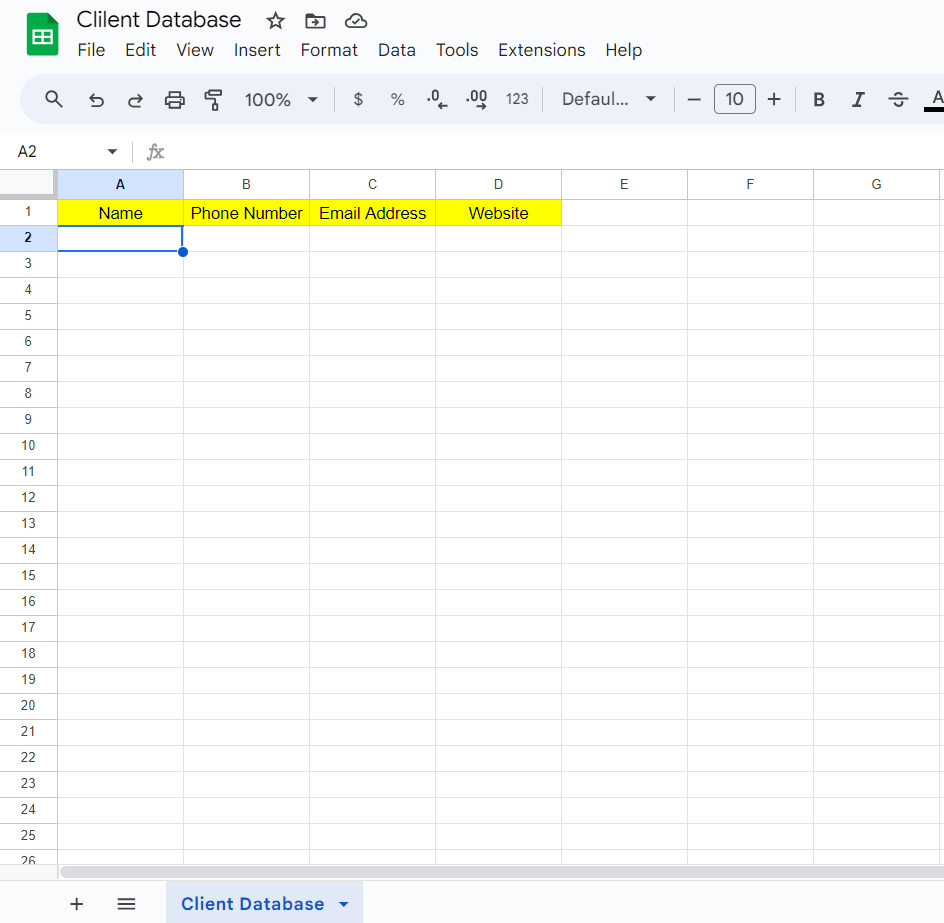Viewport: 944px width, 923px height.
Task: Click the formula bar input
Action: (554, 152)
